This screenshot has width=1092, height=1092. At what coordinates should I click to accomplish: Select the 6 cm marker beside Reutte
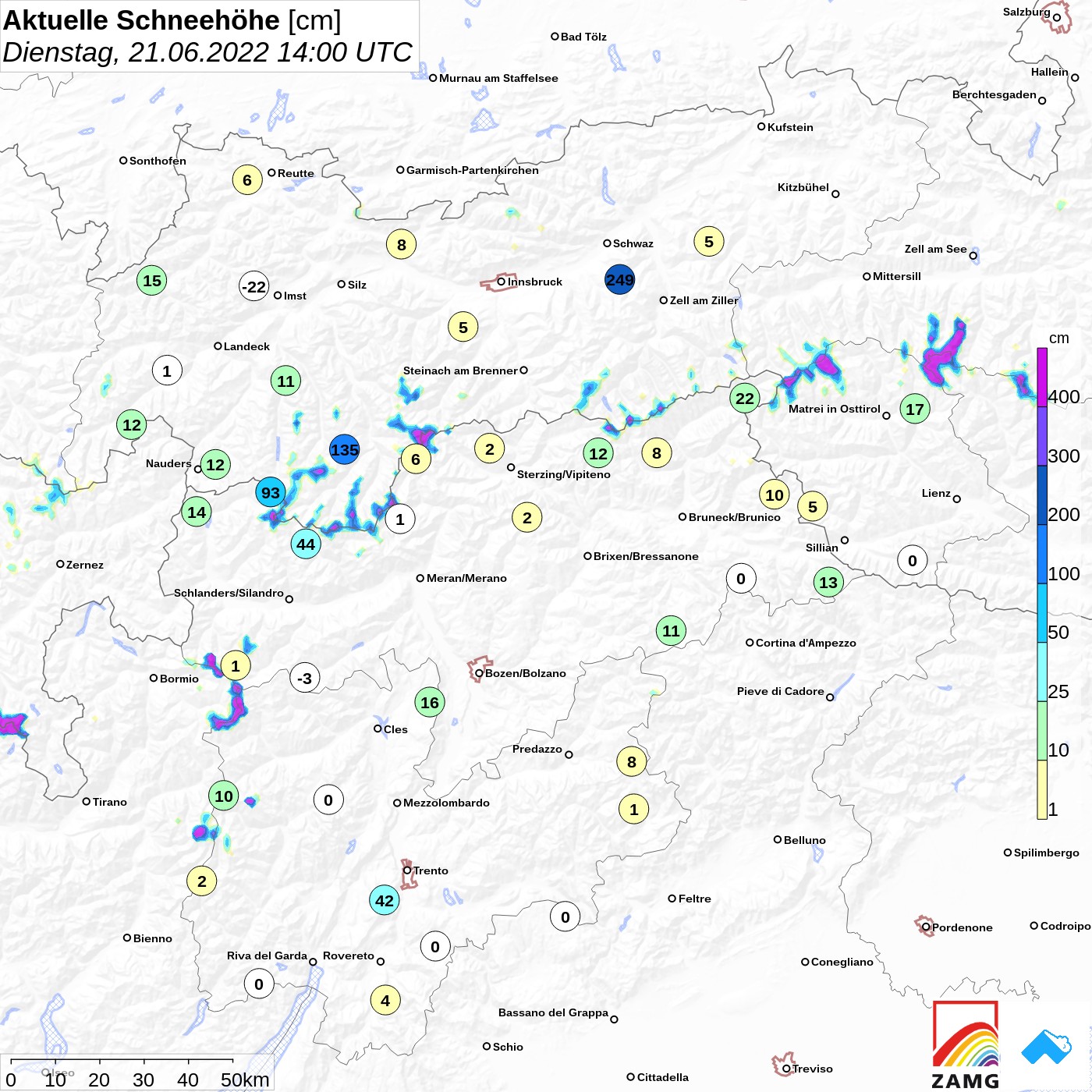247,180
